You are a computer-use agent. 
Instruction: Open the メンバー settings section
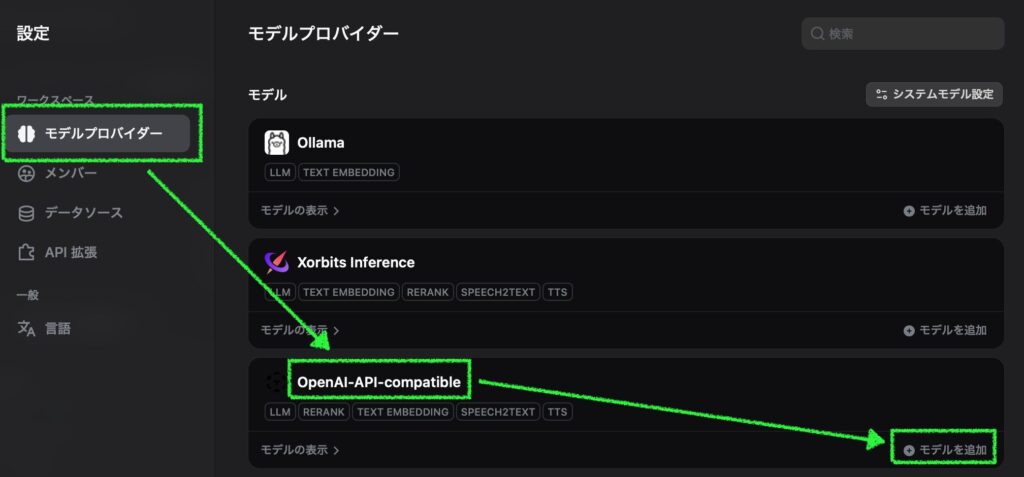pyautogui.click(x=70, y=173)
